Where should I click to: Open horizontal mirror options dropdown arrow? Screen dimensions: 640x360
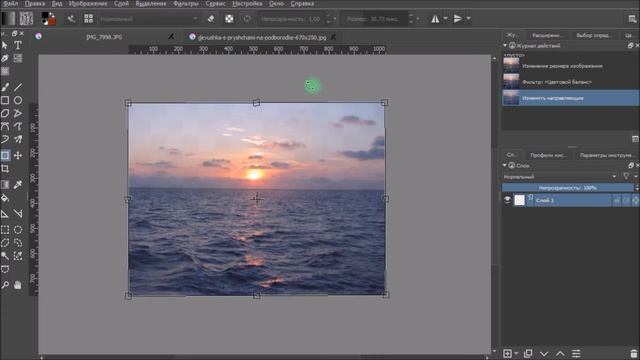445,18
